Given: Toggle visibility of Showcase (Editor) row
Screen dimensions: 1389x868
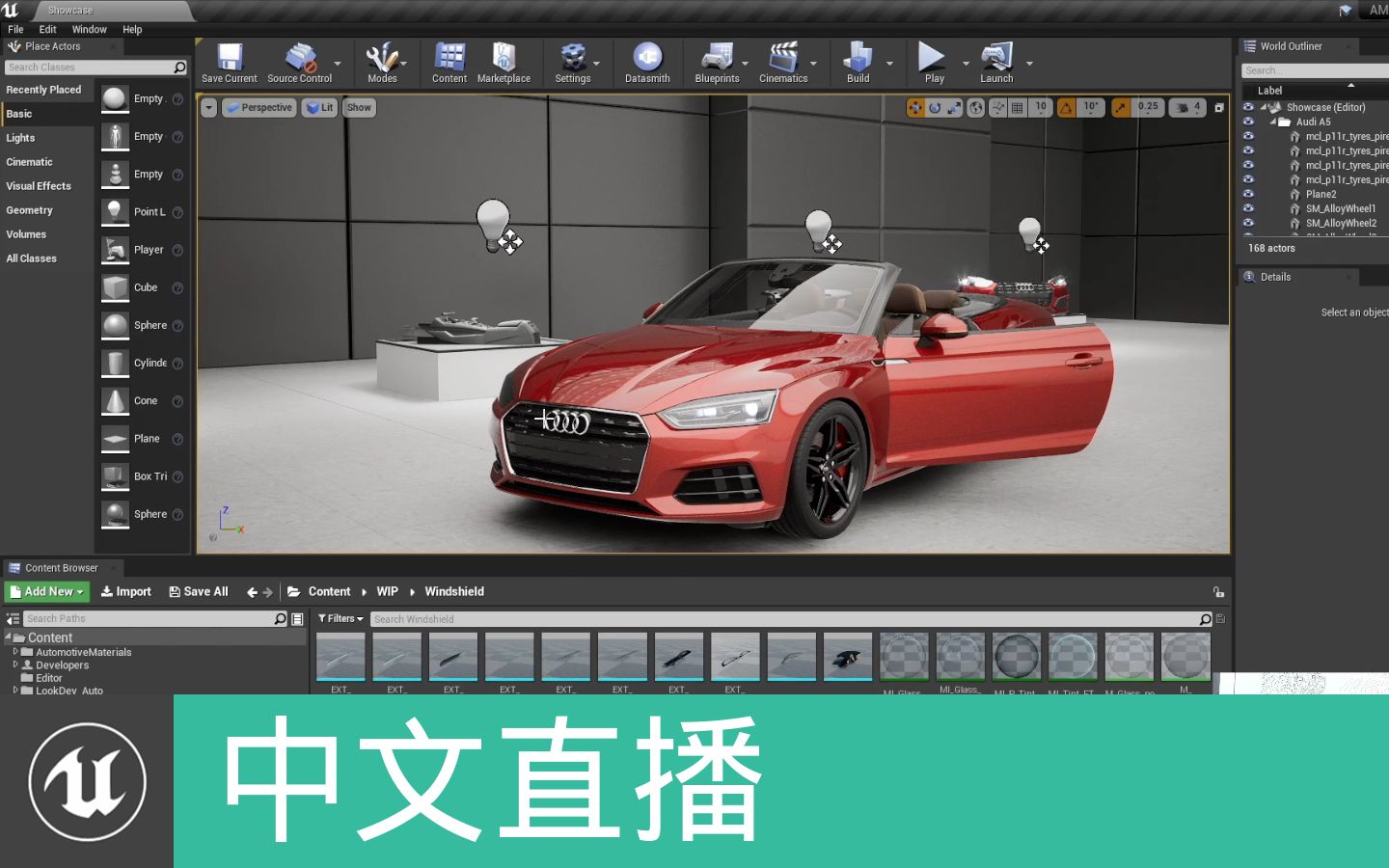Looking at the screenshot, I should point(1248,107).
